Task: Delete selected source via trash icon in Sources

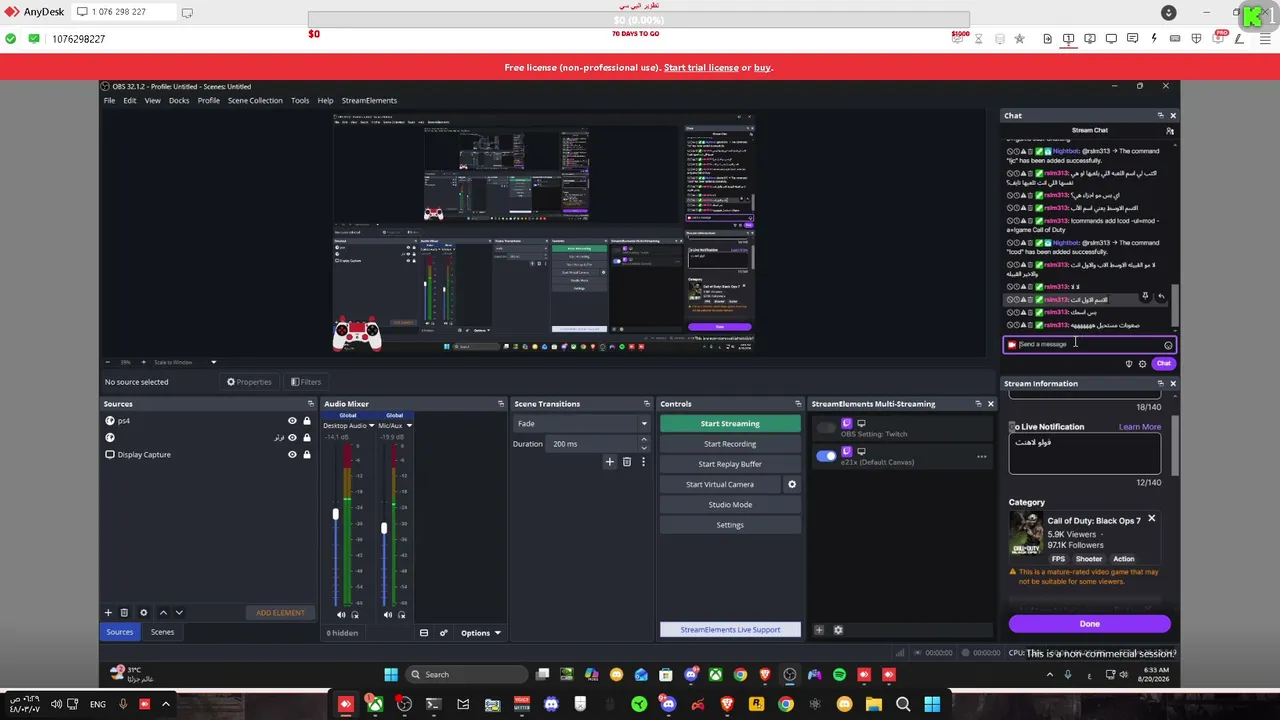Action: [x=124, y=612]
